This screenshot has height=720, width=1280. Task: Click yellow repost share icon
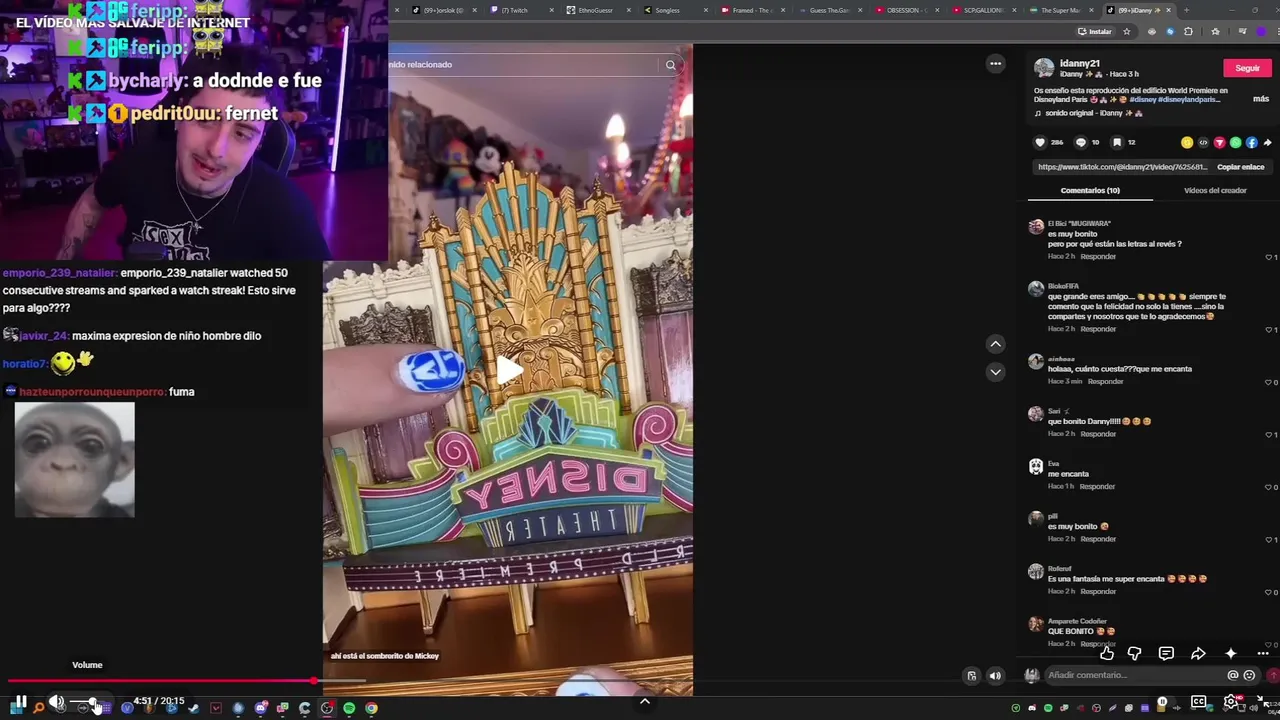point(1187,143)
